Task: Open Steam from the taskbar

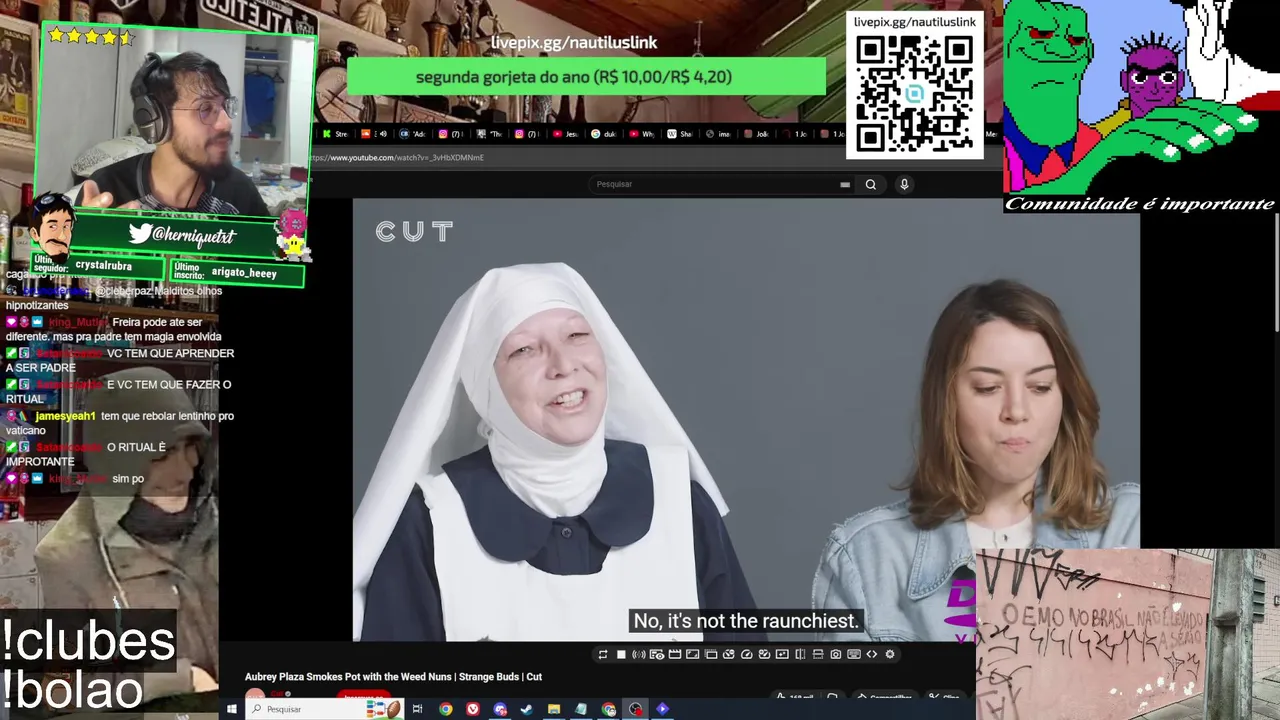Action: [x=527, y=709]
